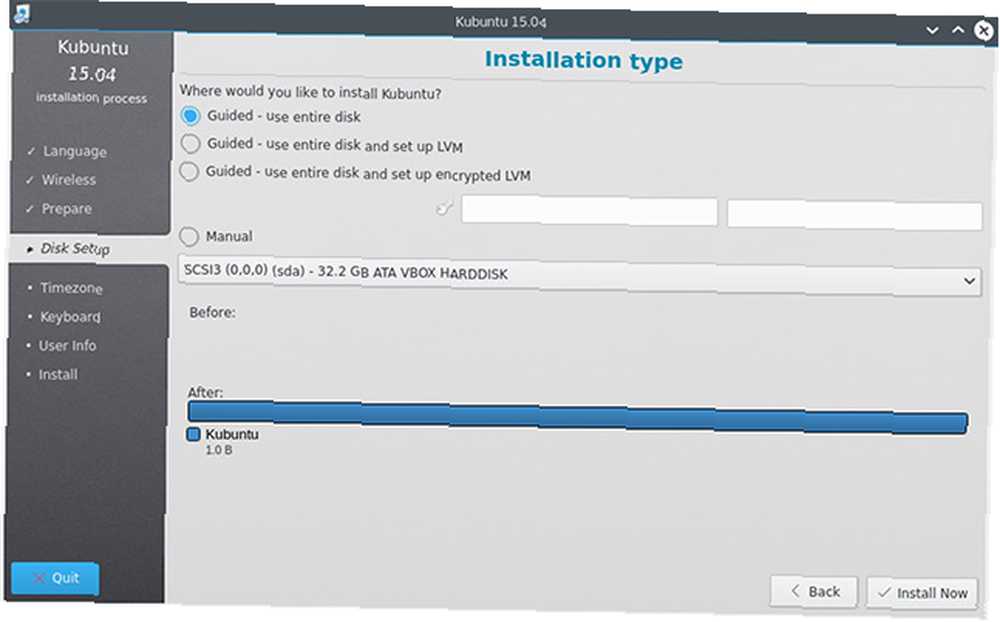
Task: Click 'Where would you like to install Kubuntu?'
Action: 310,92
